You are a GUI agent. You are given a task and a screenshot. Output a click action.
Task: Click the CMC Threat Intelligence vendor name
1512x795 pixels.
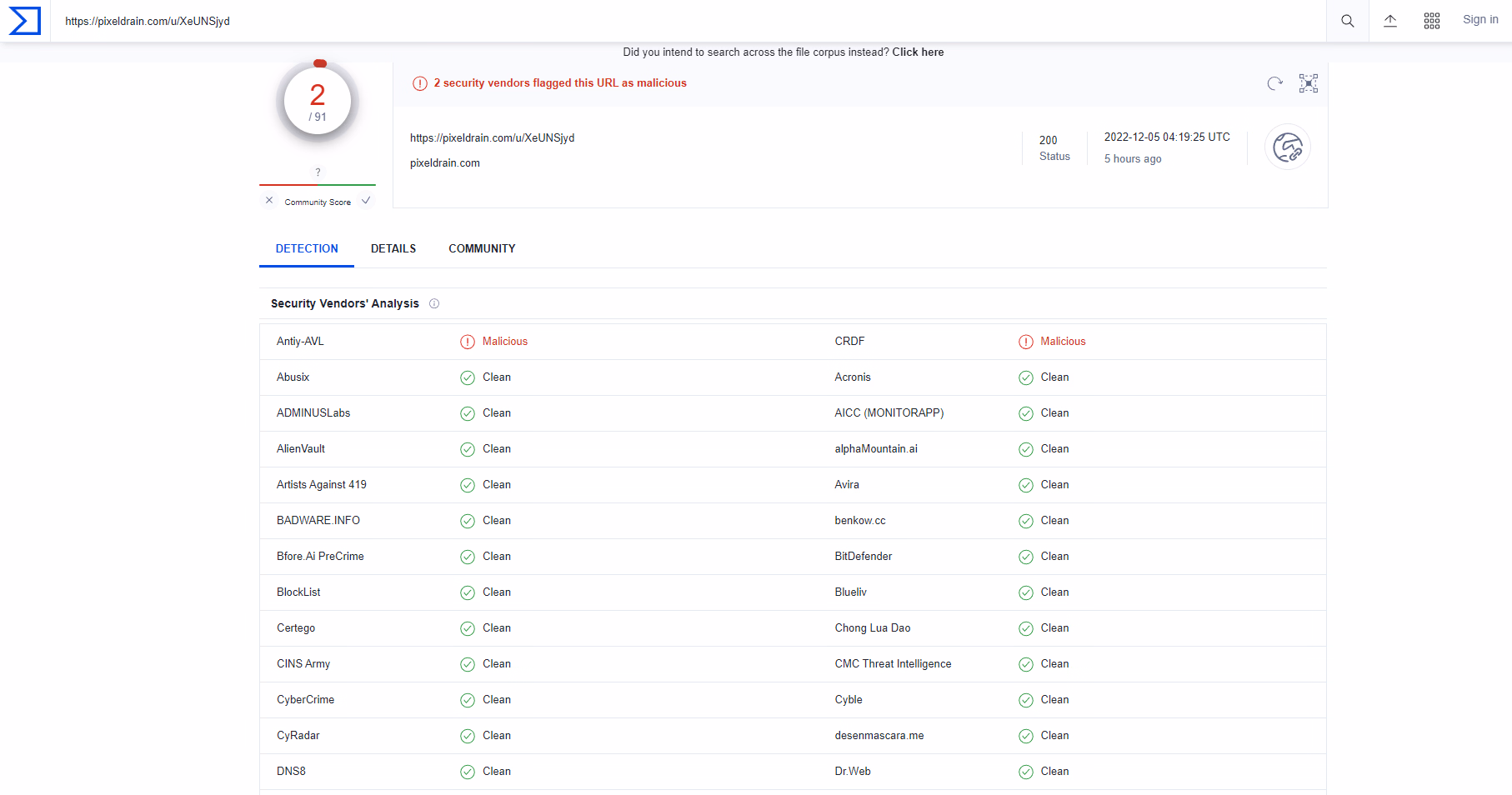[893, 664]
